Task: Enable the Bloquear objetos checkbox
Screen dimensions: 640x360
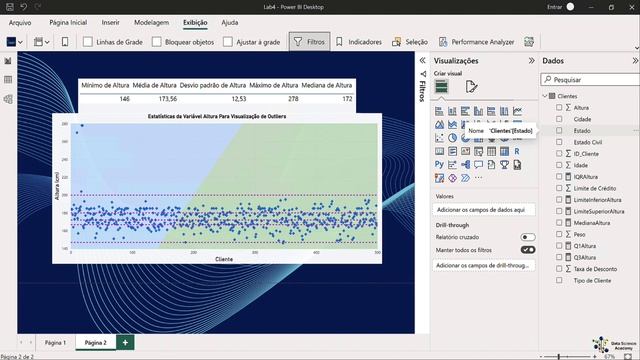Action: [x=156, y=42]
